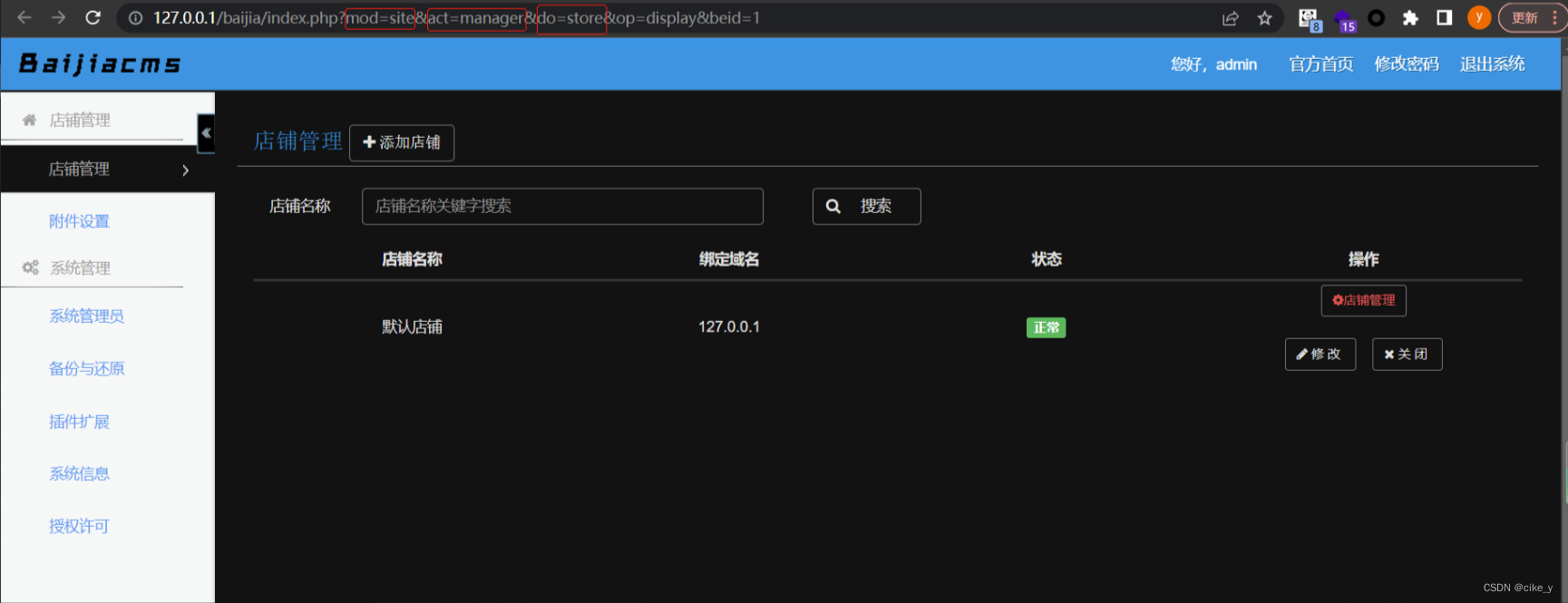Open the extensions puzzle icon
The height and width of the screenshot is (603, 1568).
coord(1410,18)
